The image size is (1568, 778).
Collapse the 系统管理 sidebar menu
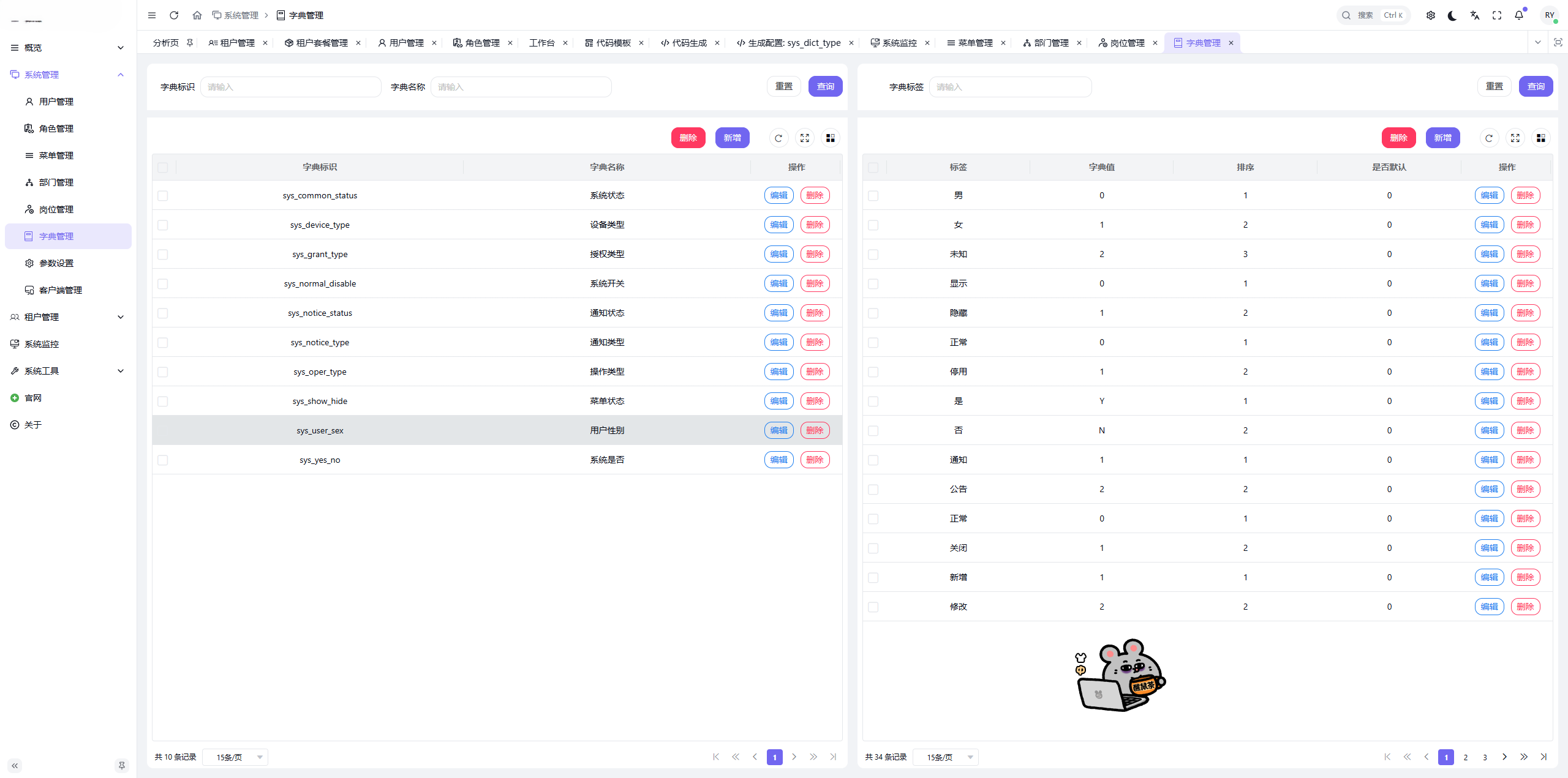[68, 75]
